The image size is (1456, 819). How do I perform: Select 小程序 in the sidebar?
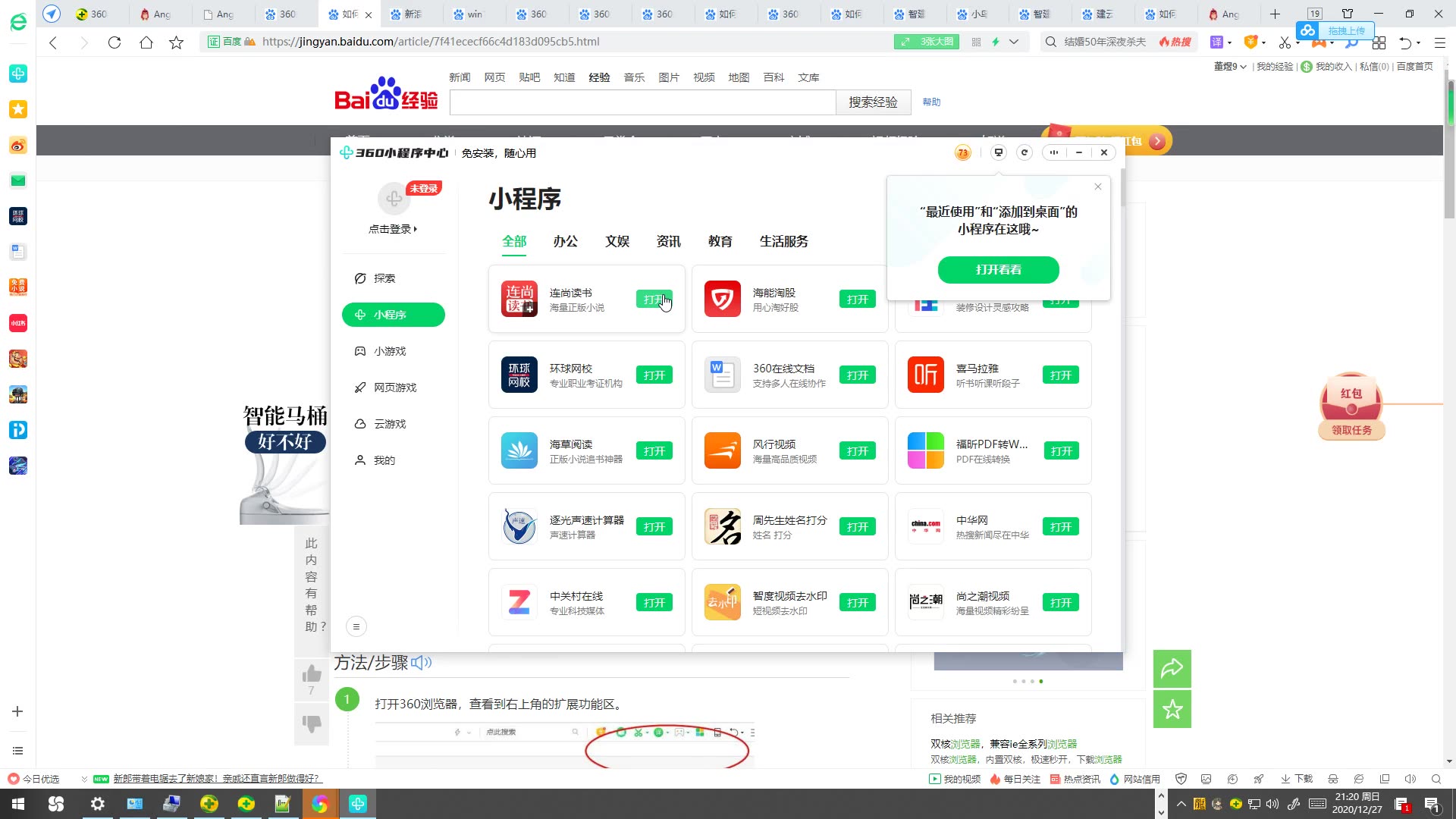[x=394, y=315]
